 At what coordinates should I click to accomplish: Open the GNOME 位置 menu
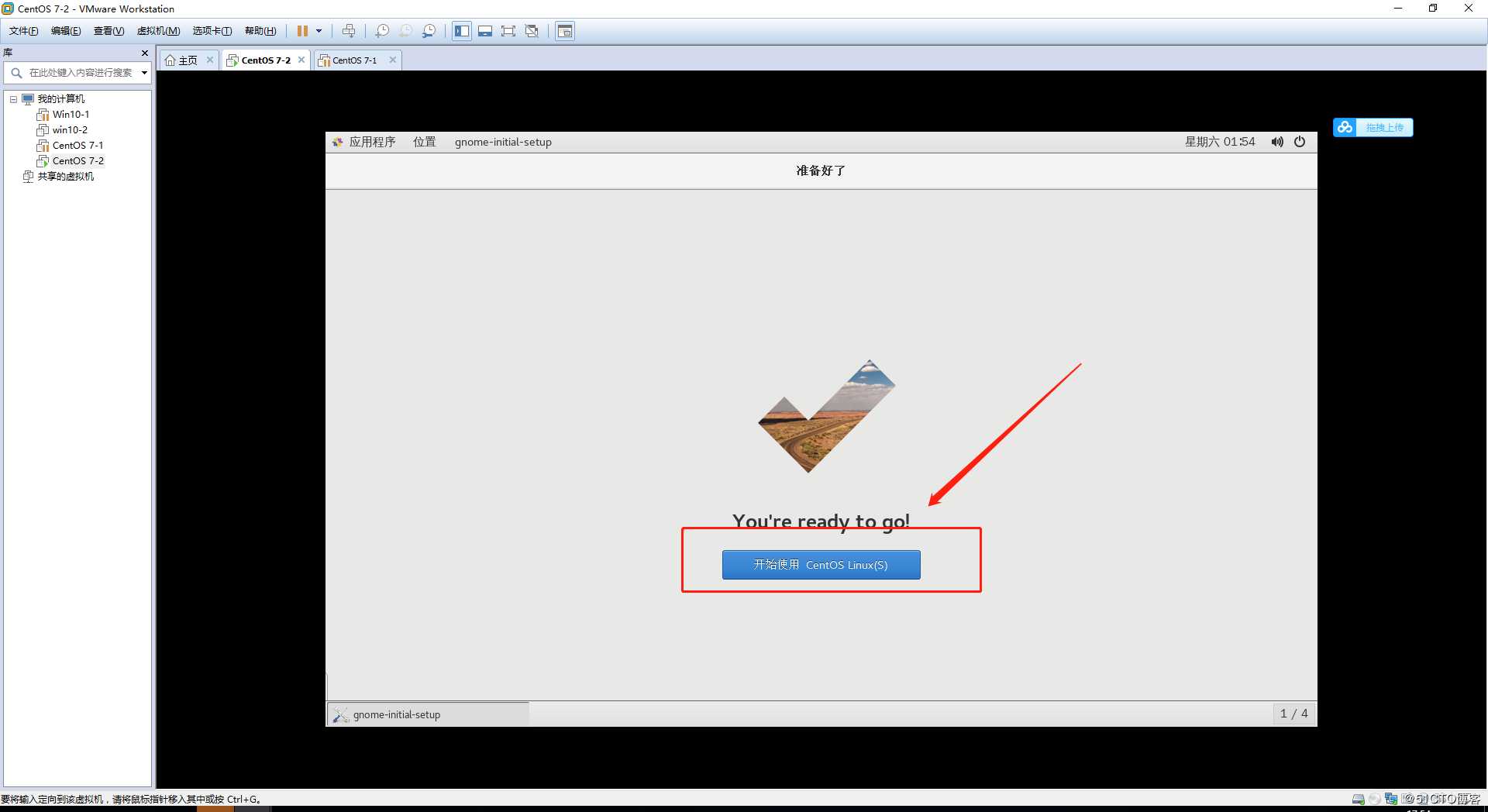424,142
